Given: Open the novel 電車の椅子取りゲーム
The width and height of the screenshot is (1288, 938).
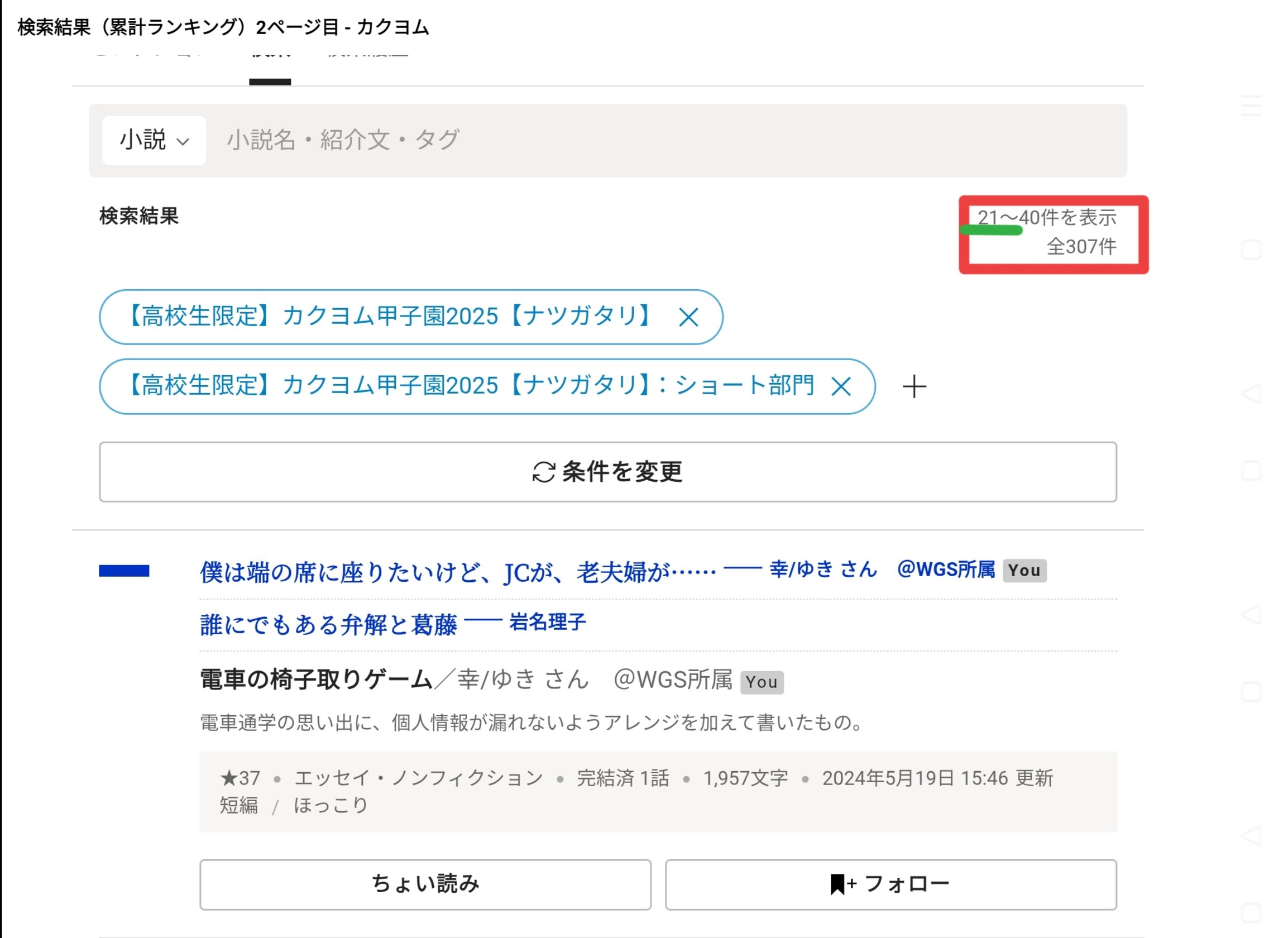Looking at the screenshot, I should click(316, 679).
